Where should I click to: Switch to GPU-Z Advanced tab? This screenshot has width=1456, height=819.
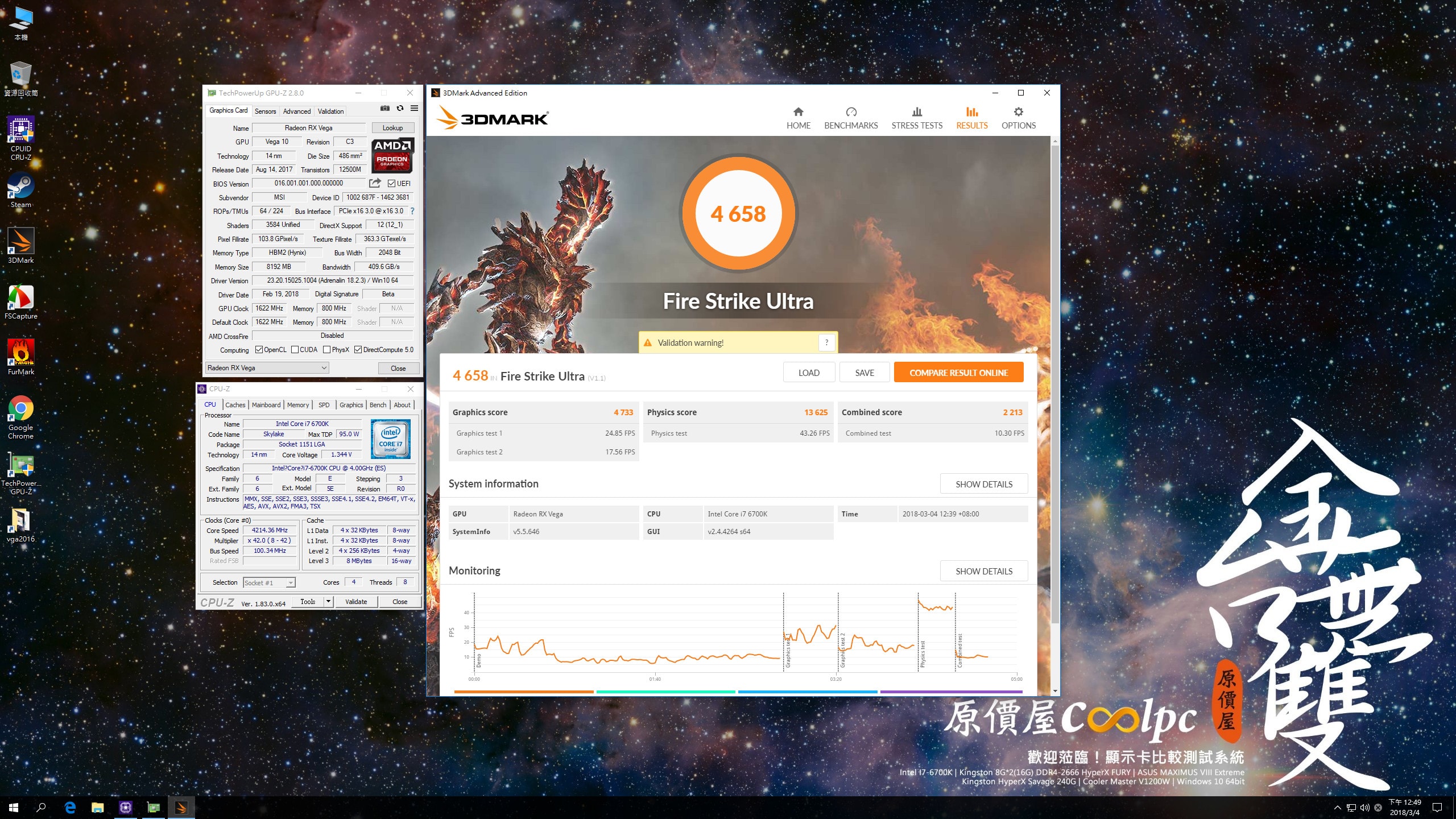pyautogui.click(x=297, y=111)
